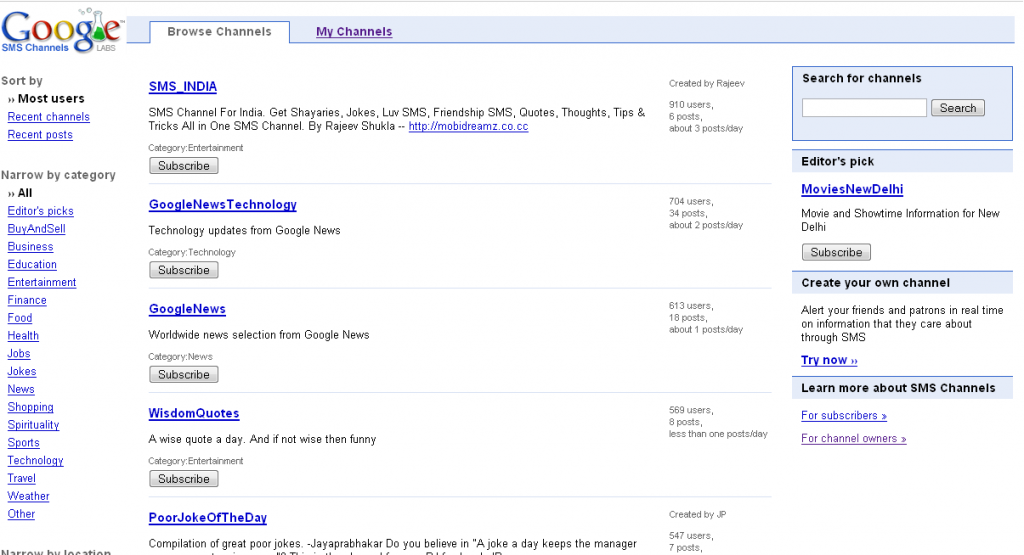The image size is (1024, 555).
Task: Click the Search button
Action: (x=957, y=108)
